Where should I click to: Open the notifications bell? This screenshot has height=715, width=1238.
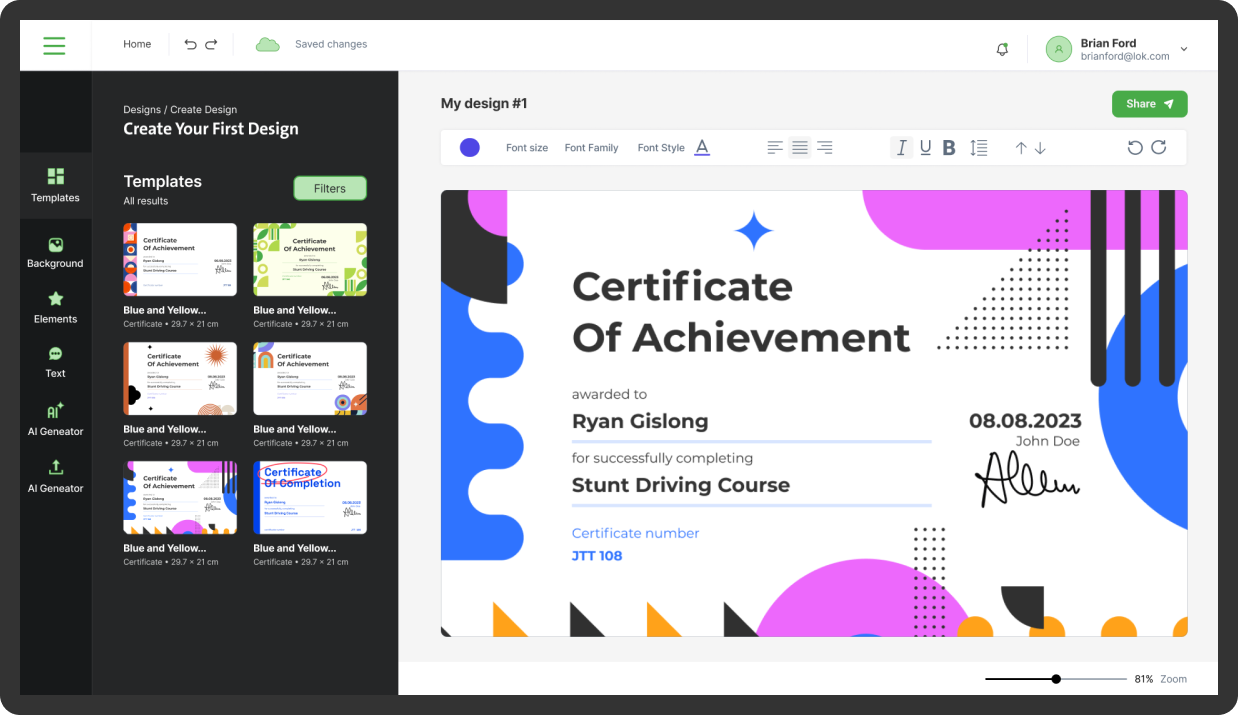[1002, 49]
